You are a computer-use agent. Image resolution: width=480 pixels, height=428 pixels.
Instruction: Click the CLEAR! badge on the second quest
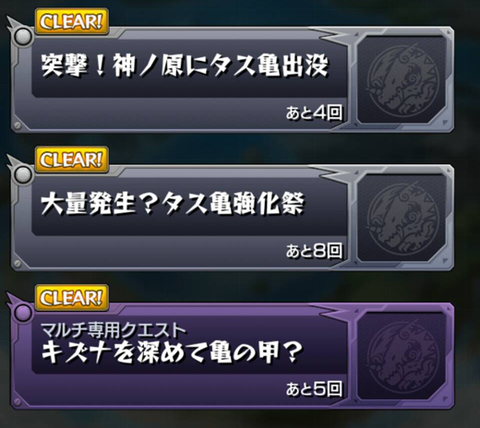pyautogui.click(x=72, y=160)
